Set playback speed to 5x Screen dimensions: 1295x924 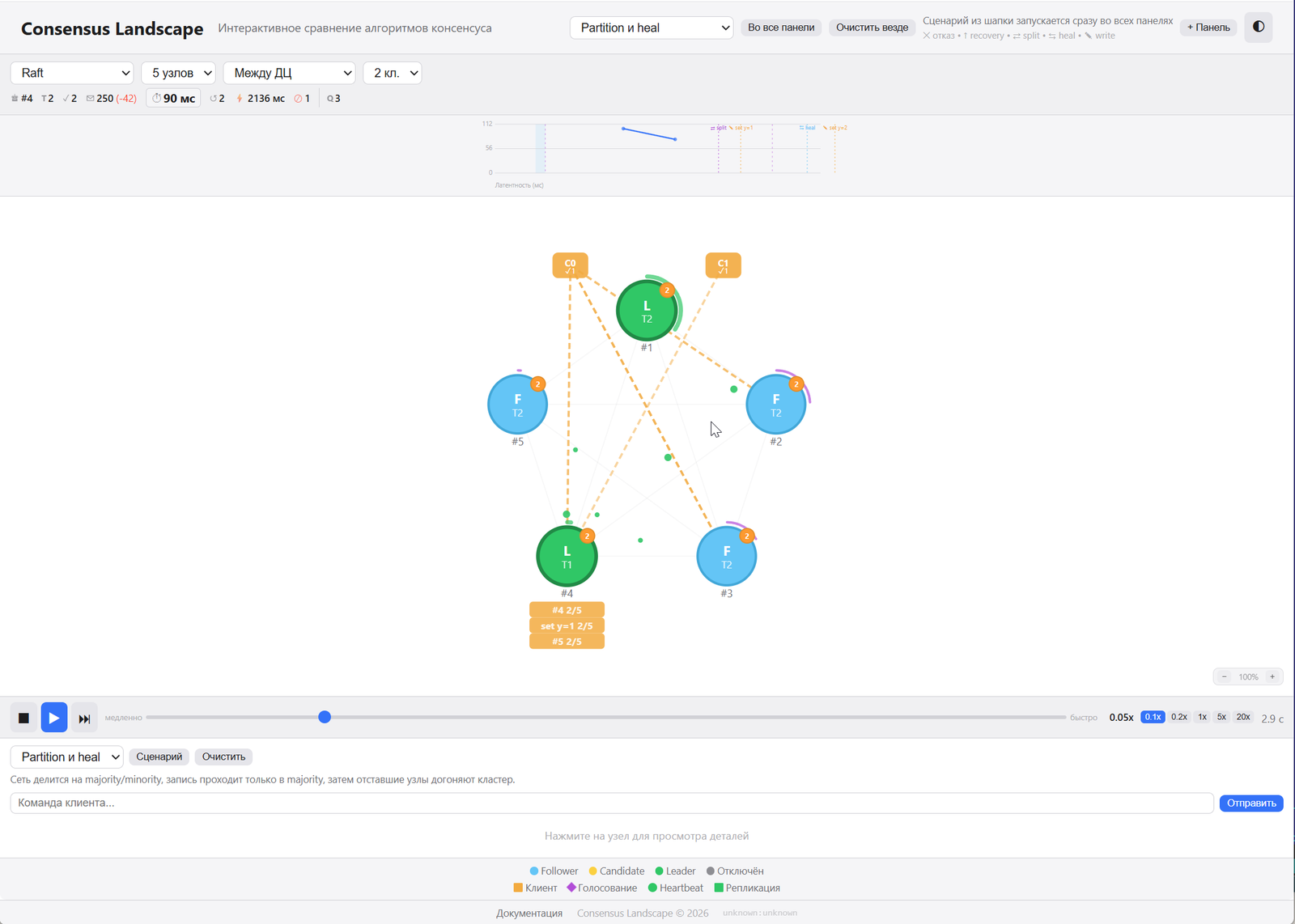(1221, 717)
